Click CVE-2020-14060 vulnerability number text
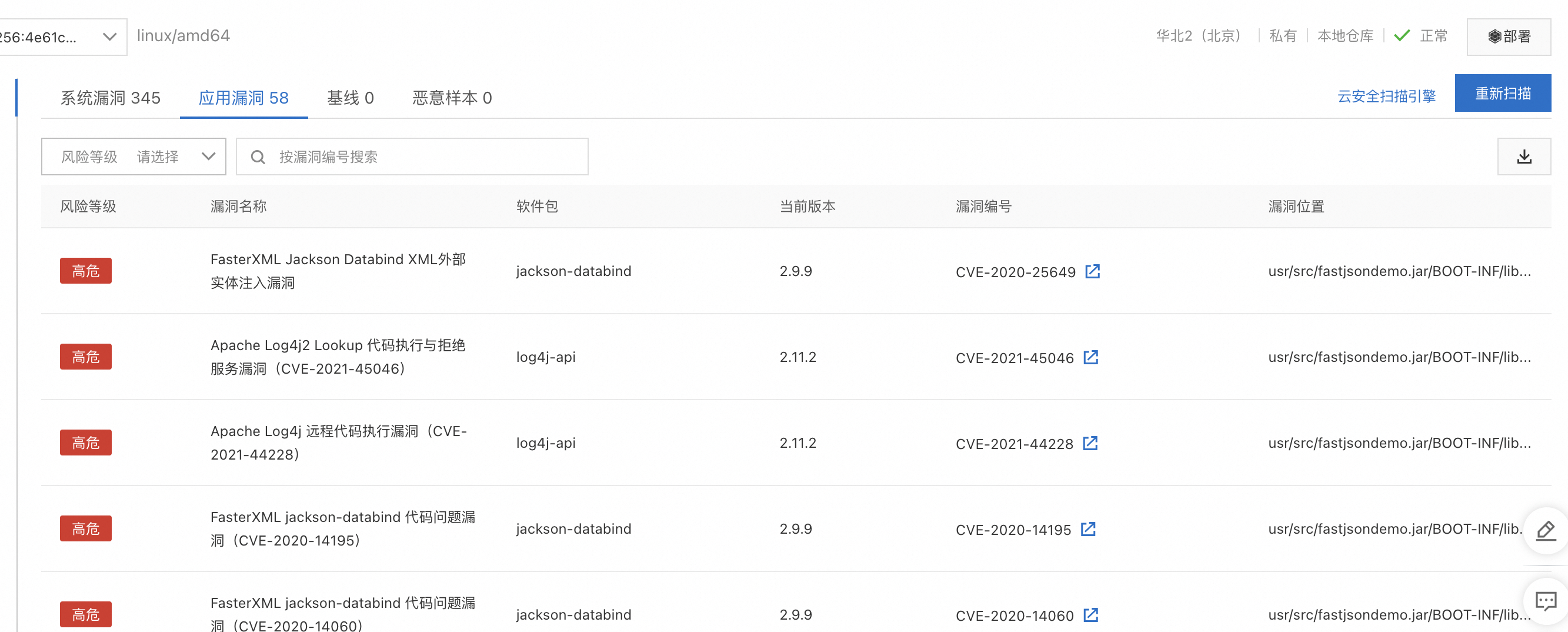 click(x=1015, y=615)
